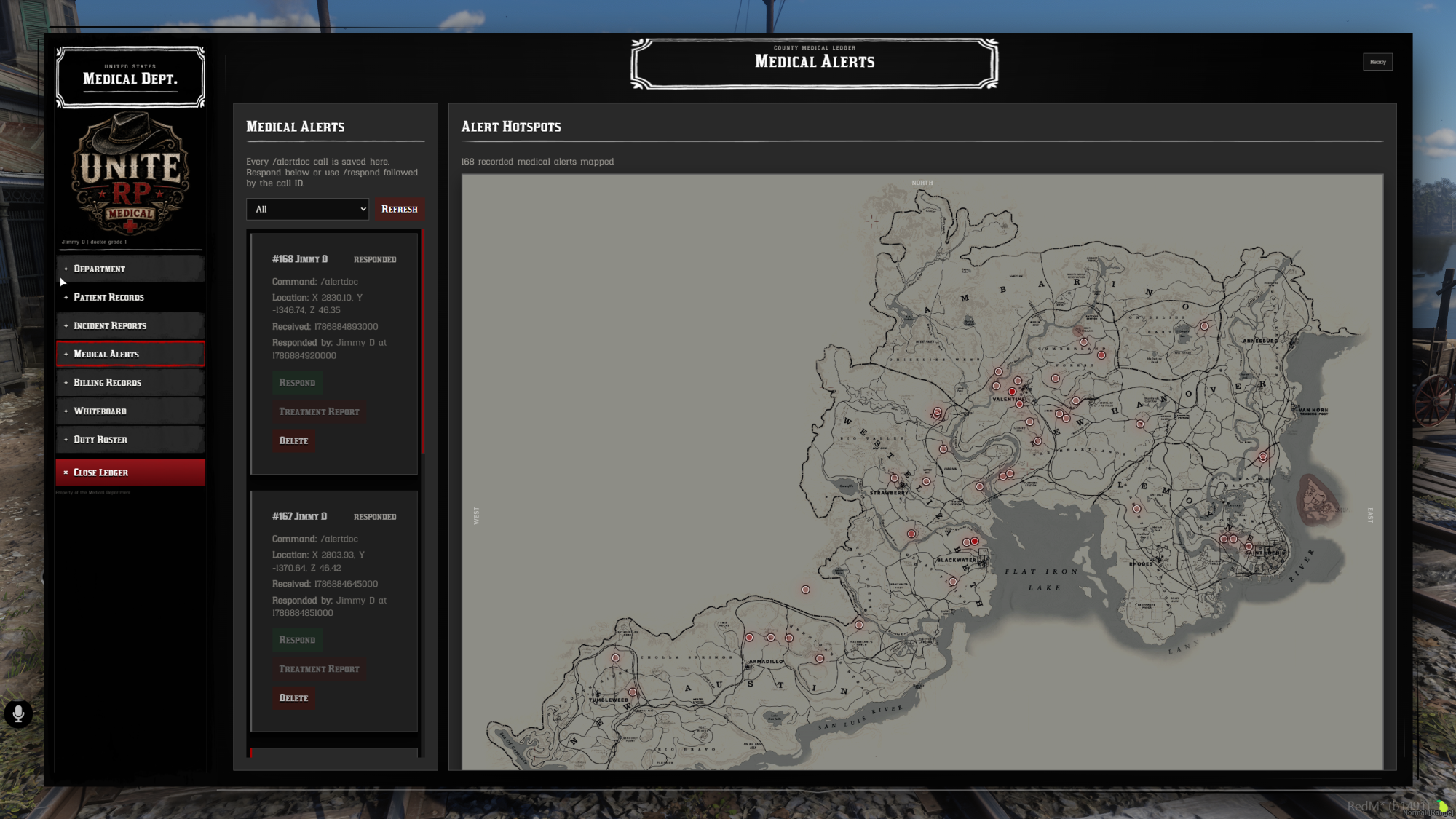The width and height of the screenshot is (1456, 819).
Task: View the Duty Roster
Action: (130, 439)
